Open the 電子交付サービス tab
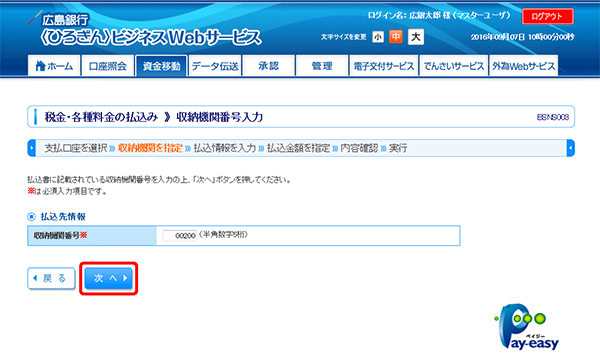The width and height of the screenshot is (600, 363). click(x=383, y=66)
